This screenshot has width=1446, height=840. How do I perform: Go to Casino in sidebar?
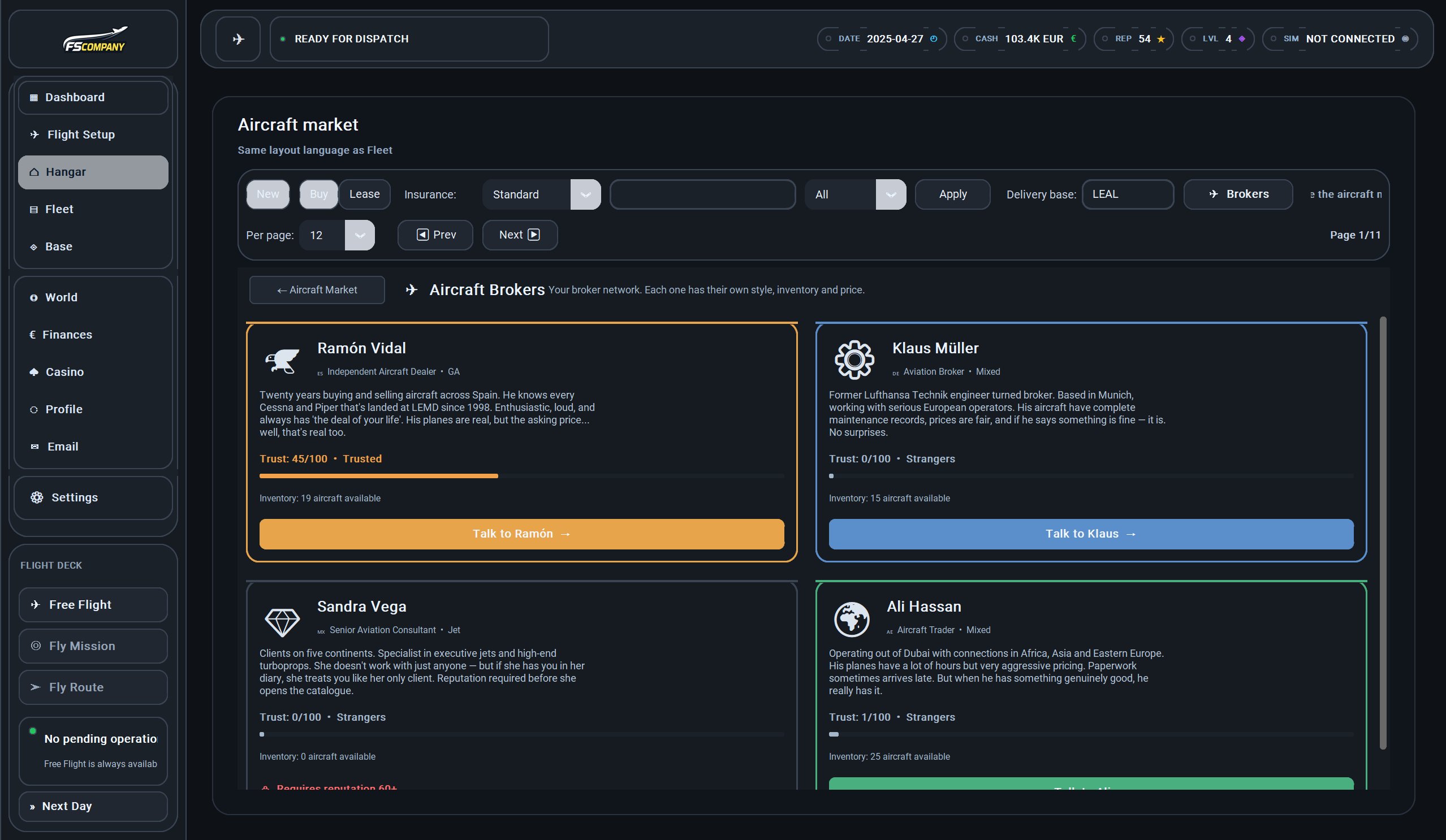64,373
